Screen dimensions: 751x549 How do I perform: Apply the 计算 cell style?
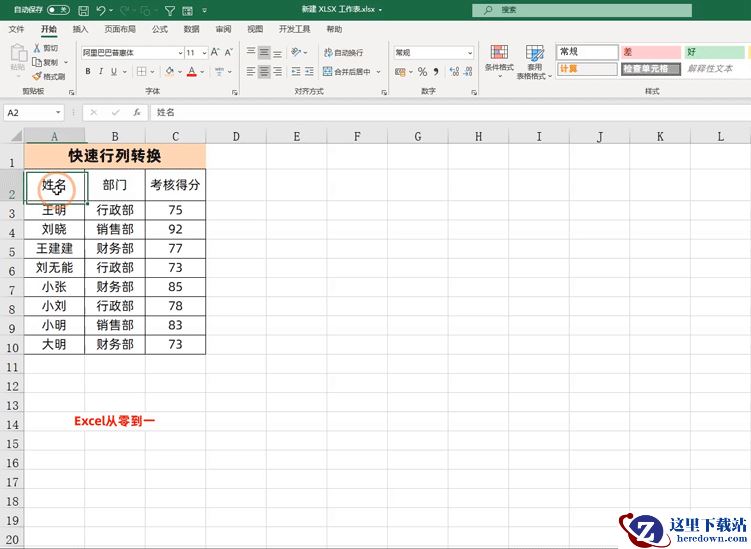point(587,69)
